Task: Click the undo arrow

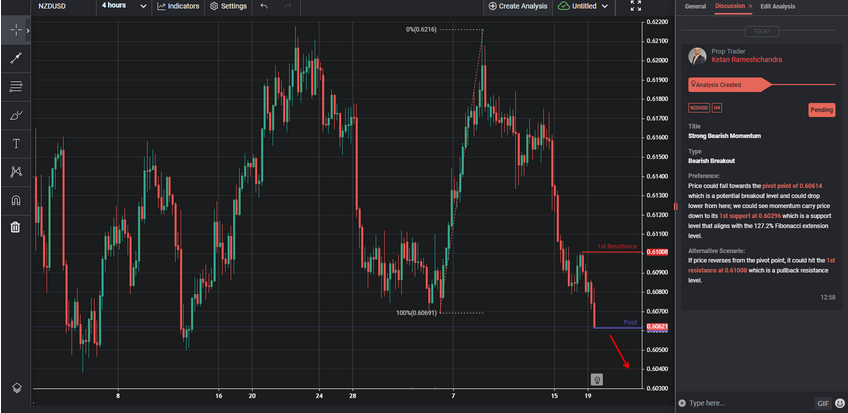Action: [264, 6]
